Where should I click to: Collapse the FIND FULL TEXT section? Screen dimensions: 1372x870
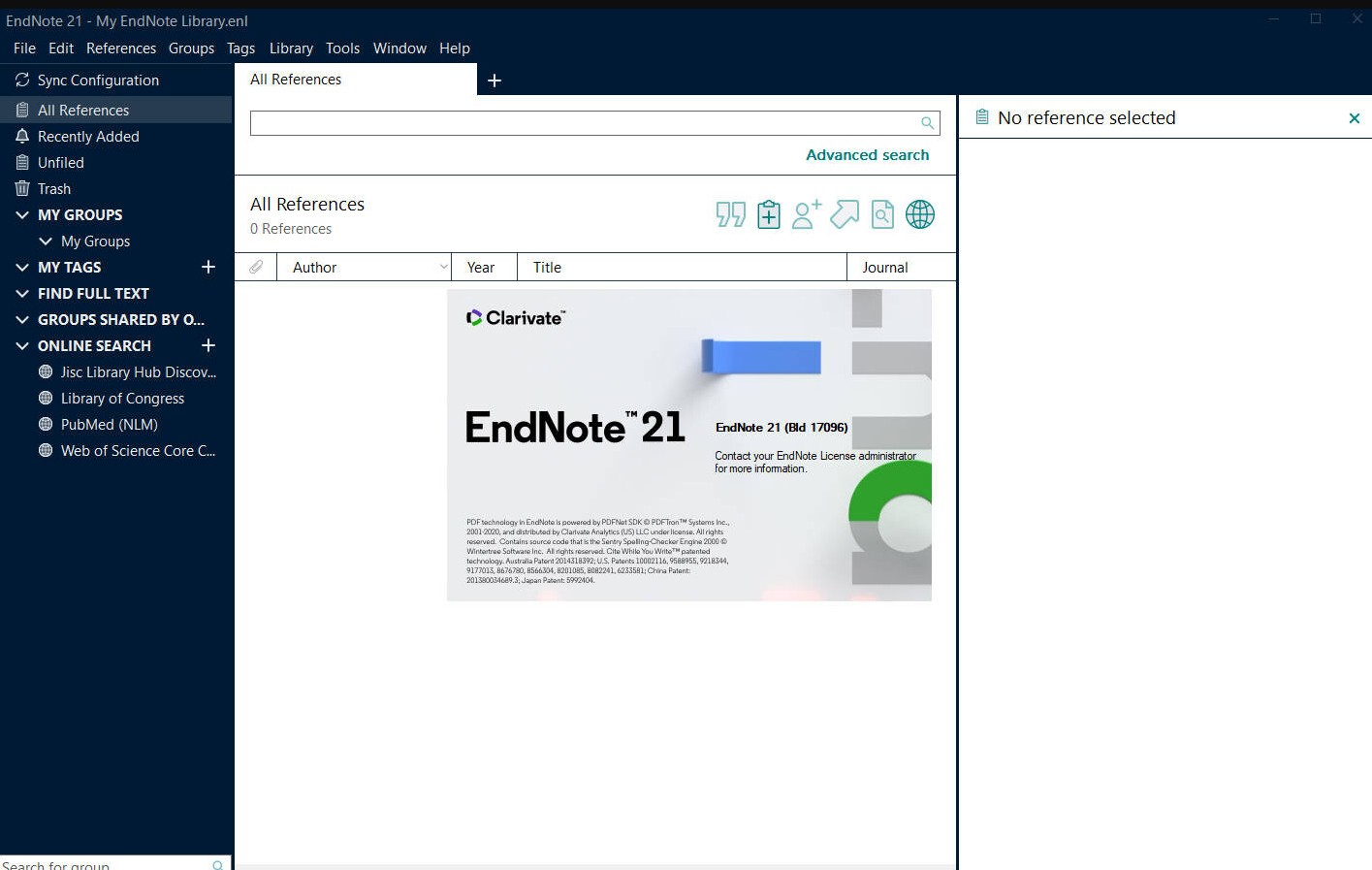click(21, 293)
